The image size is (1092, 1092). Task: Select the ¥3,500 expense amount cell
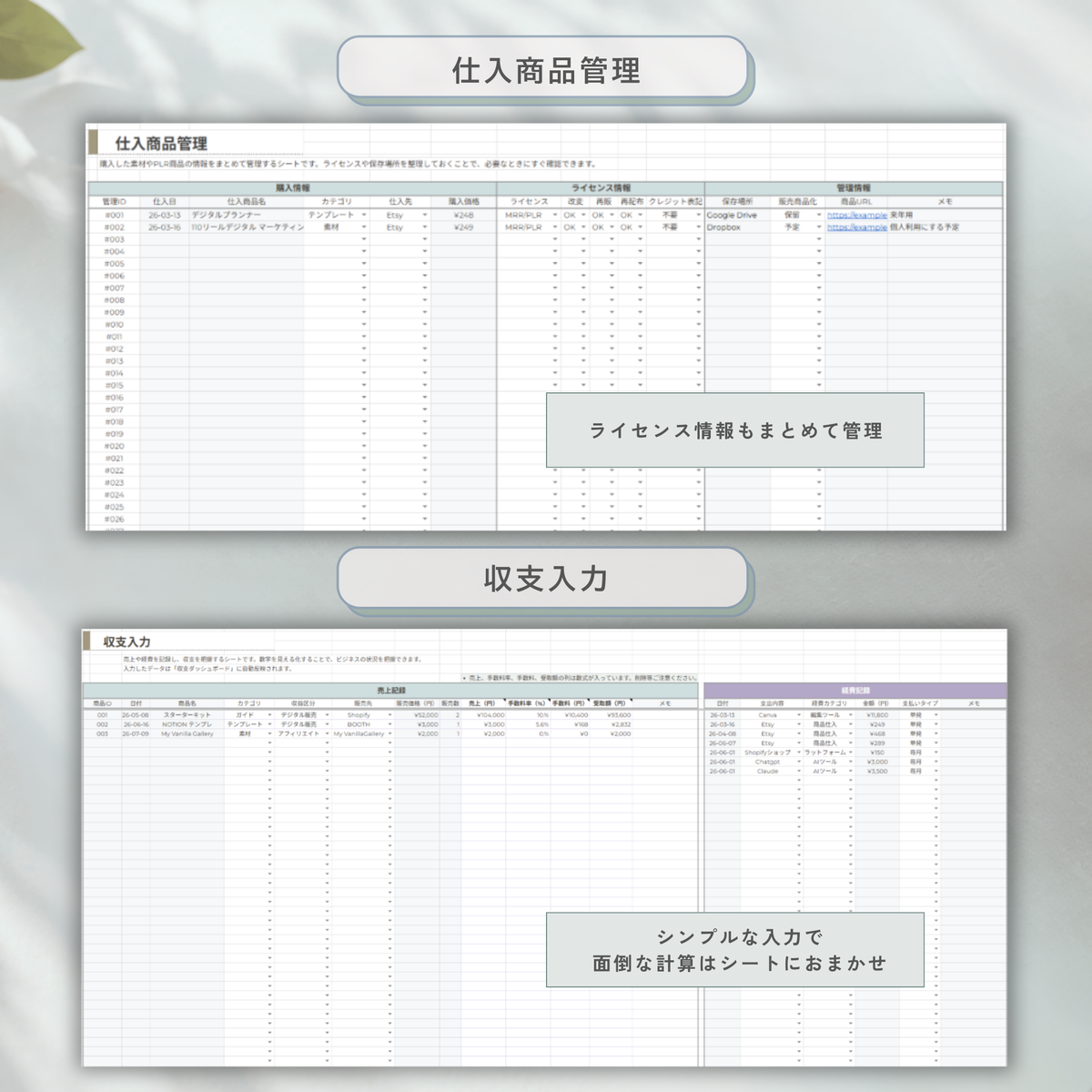pos(877,772)
